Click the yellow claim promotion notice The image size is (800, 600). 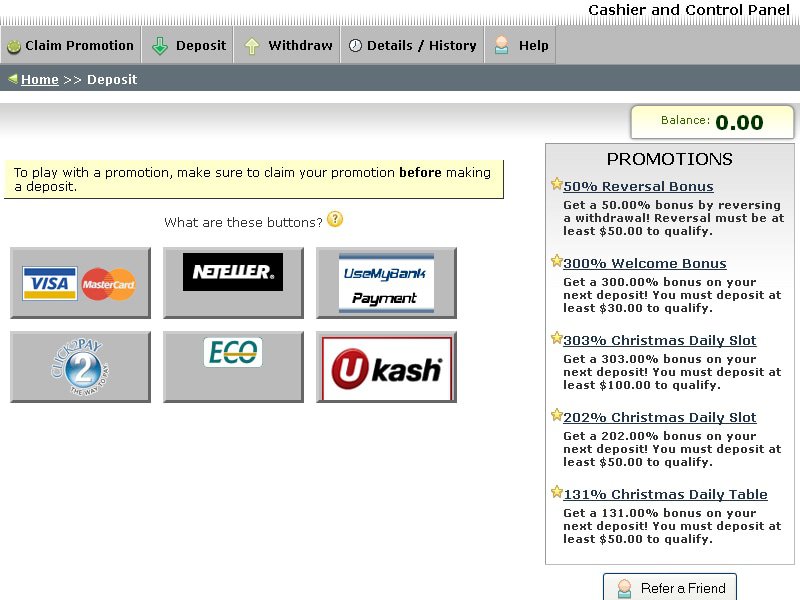point(254,179)
